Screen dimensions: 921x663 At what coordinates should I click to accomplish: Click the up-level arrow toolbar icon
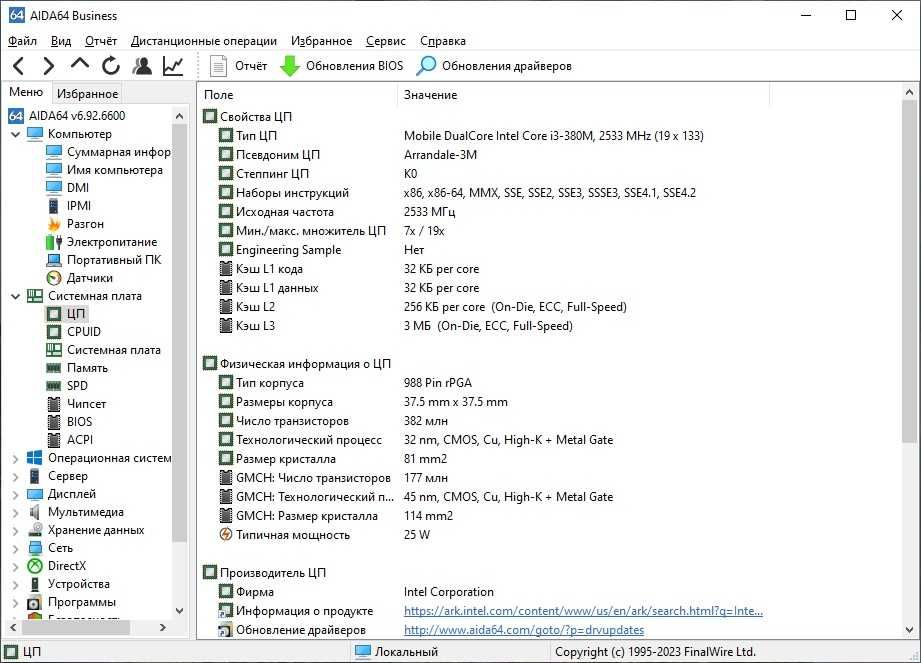[80, 63]
